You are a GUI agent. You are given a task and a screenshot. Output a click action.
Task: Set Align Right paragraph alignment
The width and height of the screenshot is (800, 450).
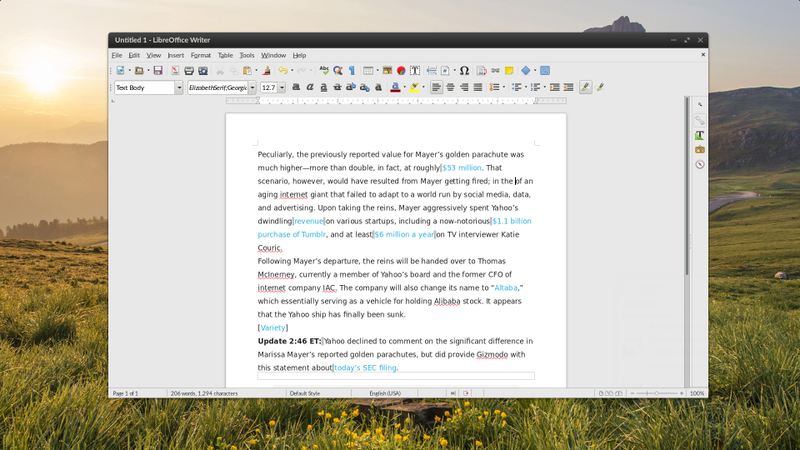click(464, 87)
